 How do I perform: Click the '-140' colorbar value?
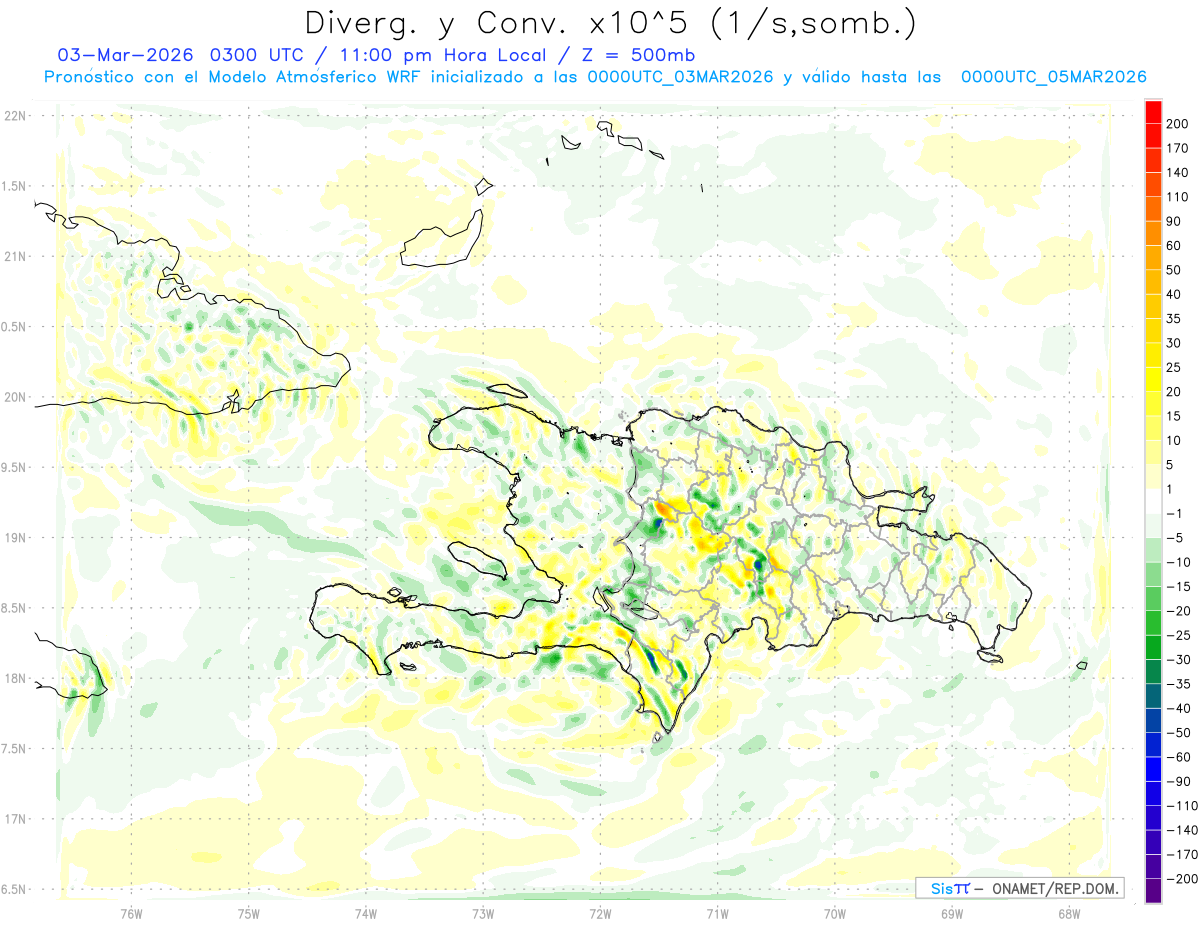[x=1181, y=830]
